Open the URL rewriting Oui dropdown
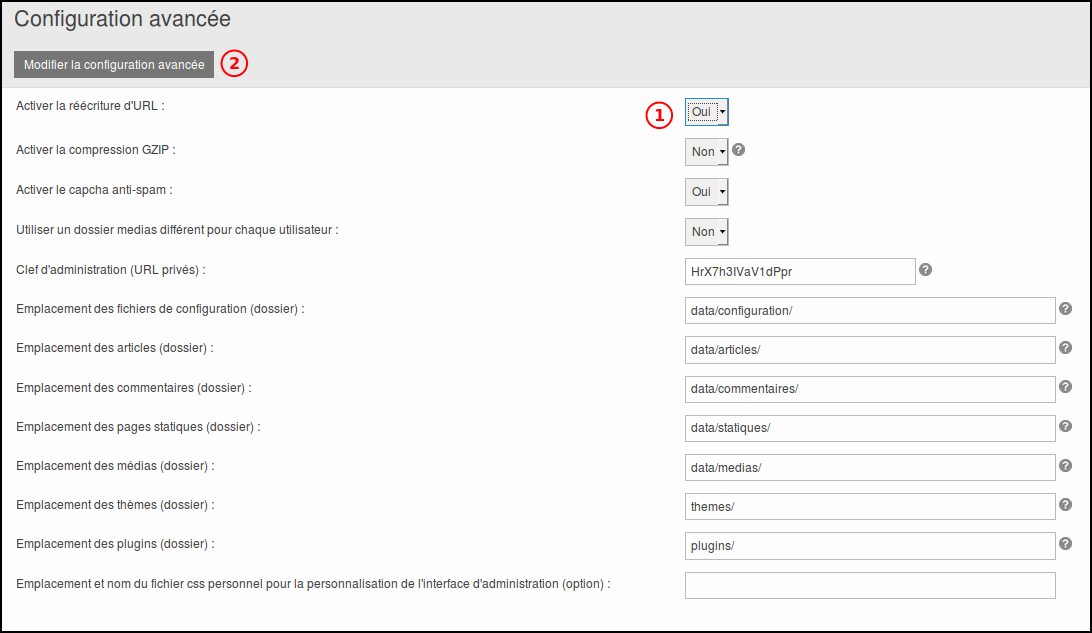Image resolution: width=1092 pixels, height=633 pixels. [x=707, y=112]
